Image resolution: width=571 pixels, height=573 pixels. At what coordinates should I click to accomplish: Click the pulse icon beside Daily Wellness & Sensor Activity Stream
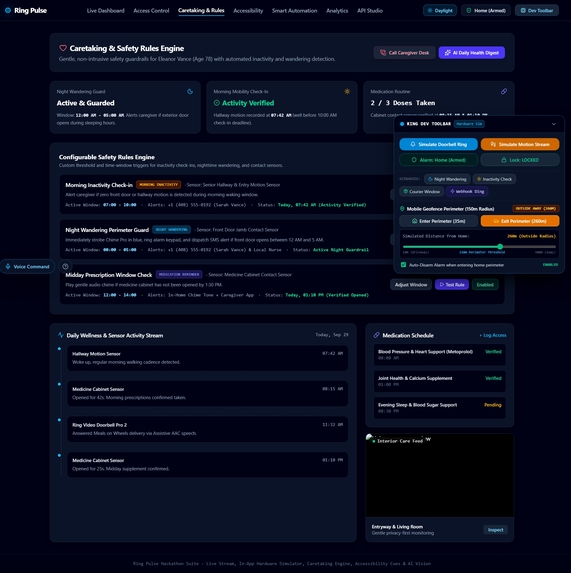[61, 335]
